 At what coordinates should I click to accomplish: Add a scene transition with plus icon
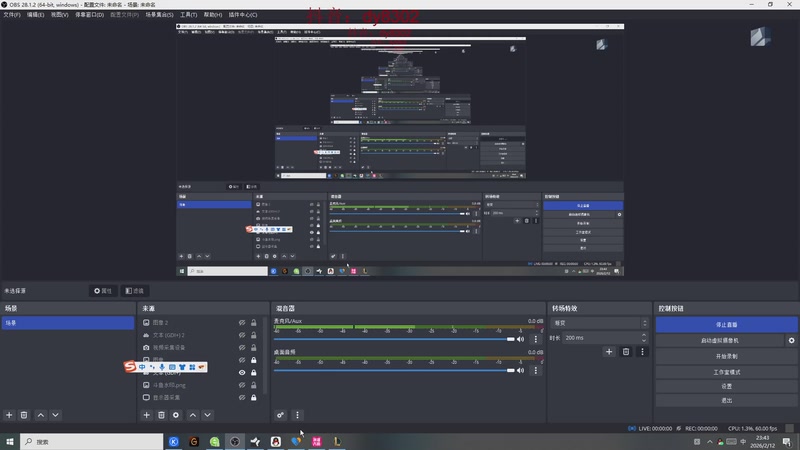tap(609, 352)
